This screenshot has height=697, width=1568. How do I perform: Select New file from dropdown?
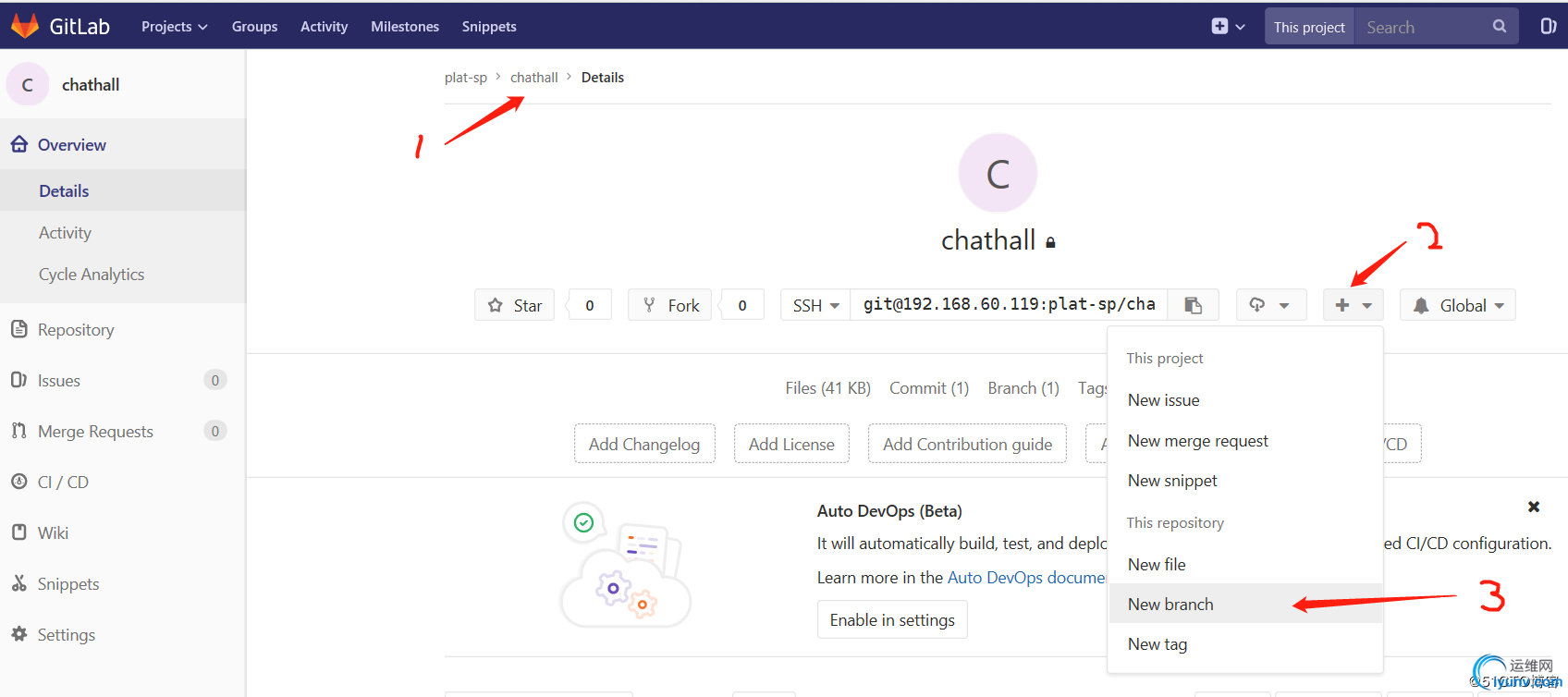[1245, 565]
